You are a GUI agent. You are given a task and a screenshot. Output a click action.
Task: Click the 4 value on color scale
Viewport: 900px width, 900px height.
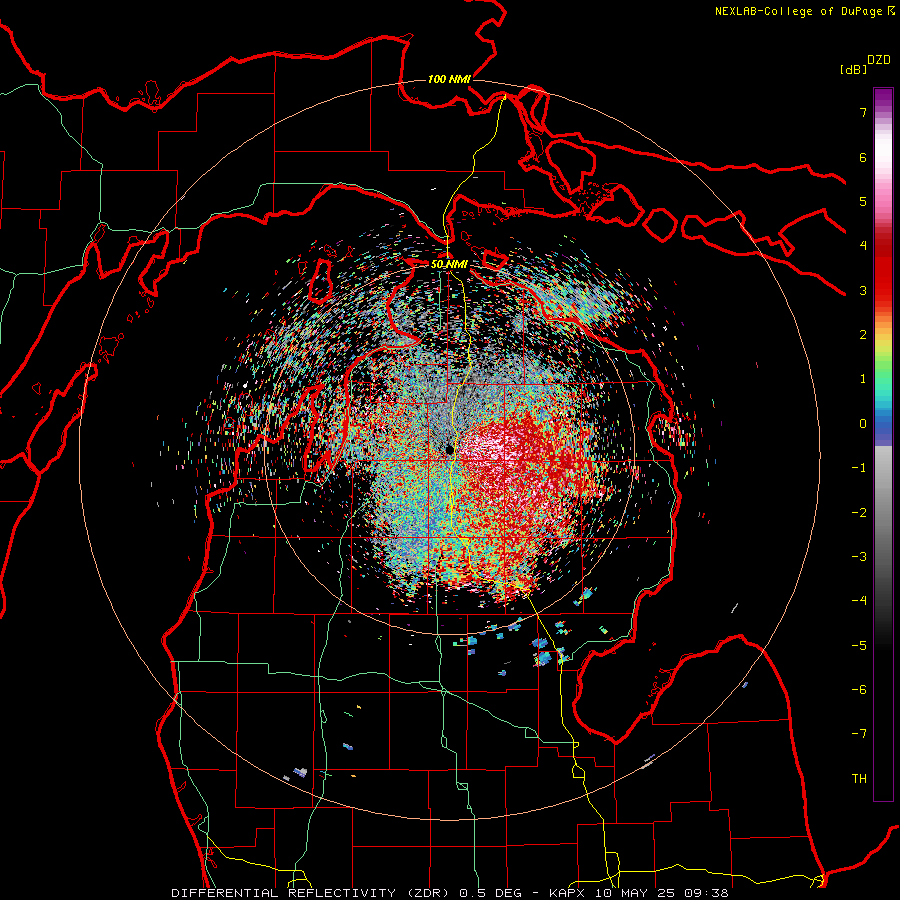click(x=863, y=246)
